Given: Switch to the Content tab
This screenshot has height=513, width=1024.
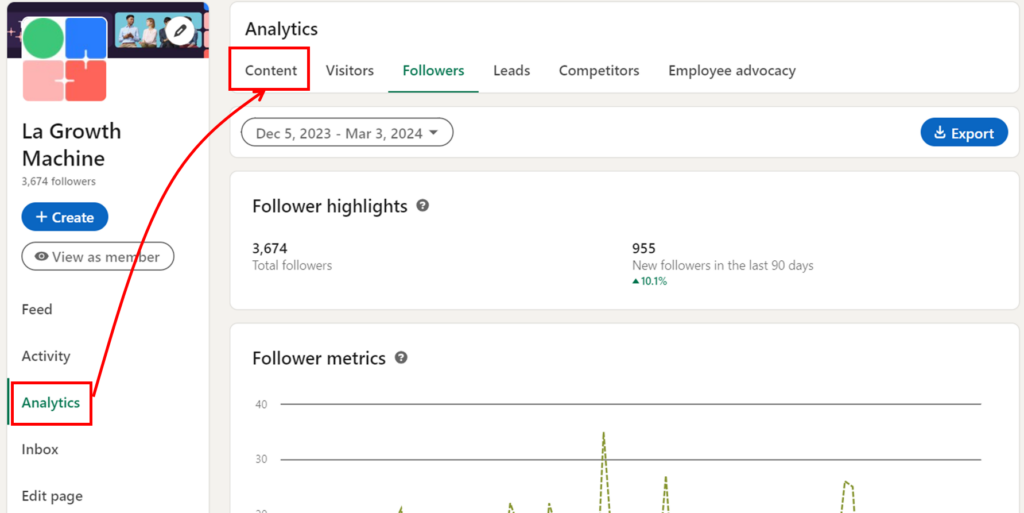Looking at the screenshot, I should 271,70.
